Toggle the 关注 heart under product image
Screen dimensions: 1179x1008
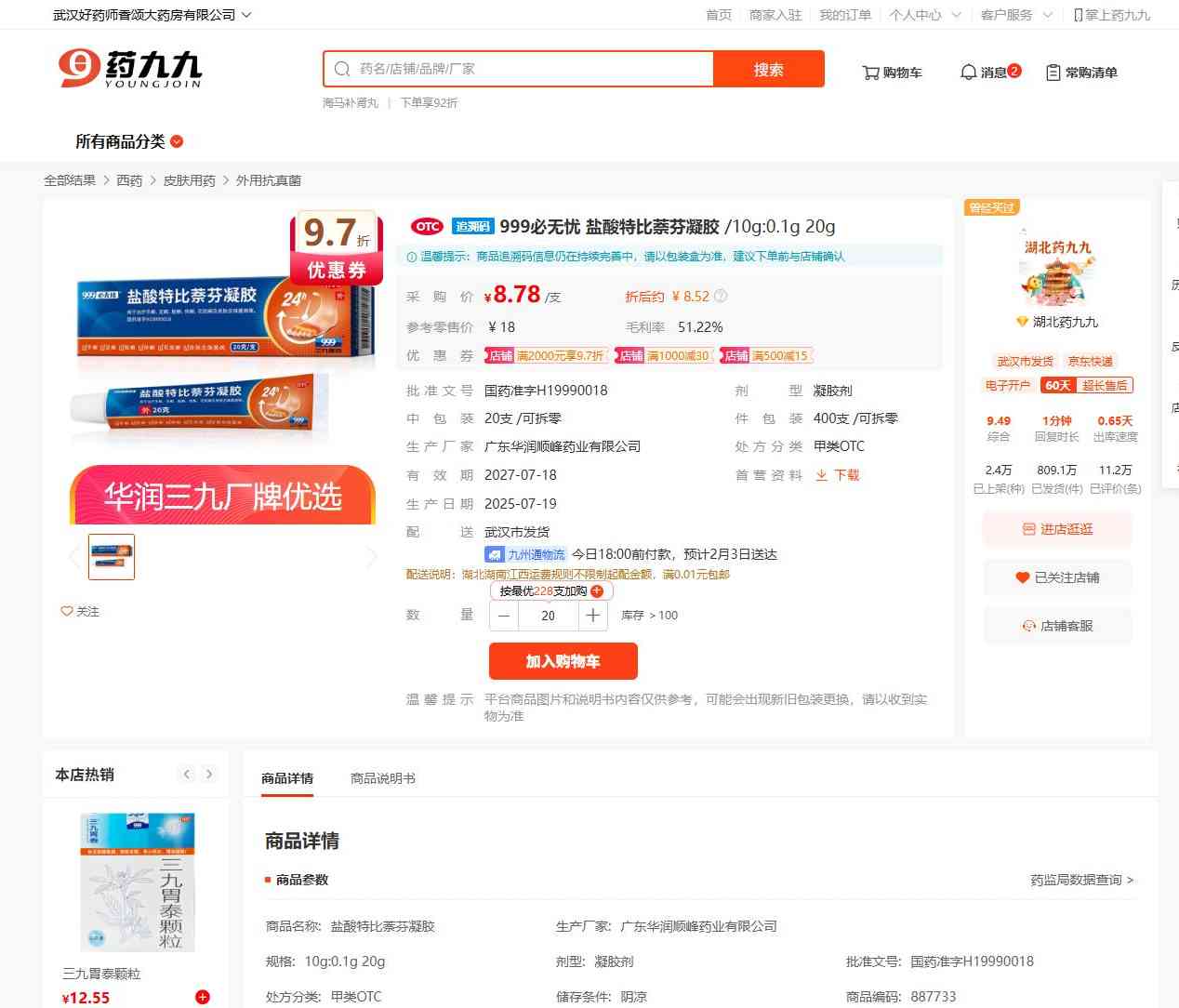80,611
